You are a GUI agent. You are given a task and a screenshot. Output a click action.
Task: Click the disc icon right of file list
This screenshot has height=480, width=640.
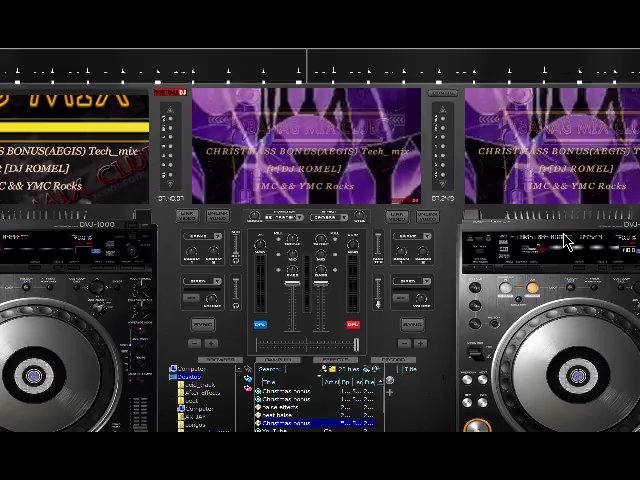(390, 380)
